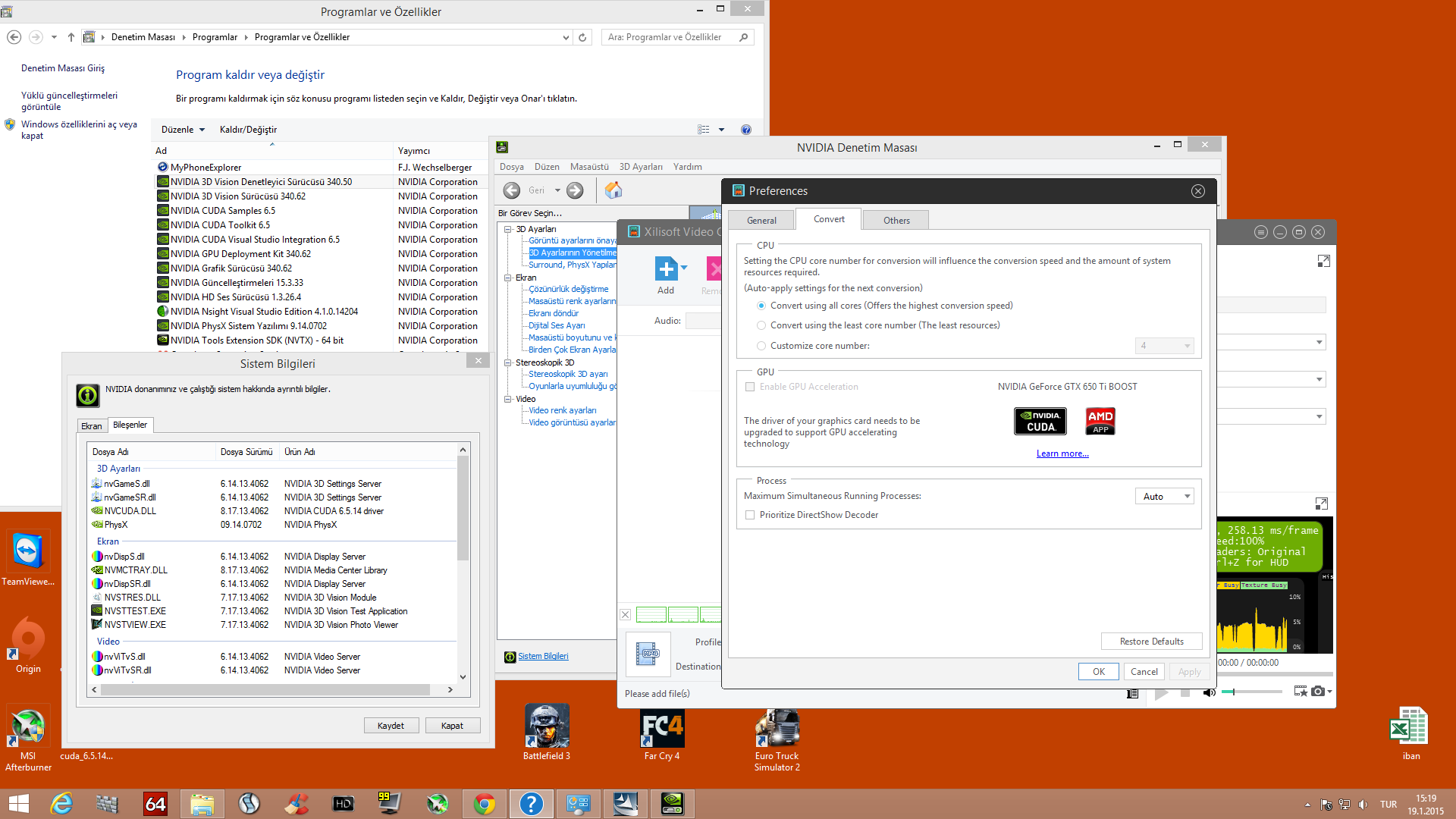Switch to the General tab in Preferences

(761, 220)
